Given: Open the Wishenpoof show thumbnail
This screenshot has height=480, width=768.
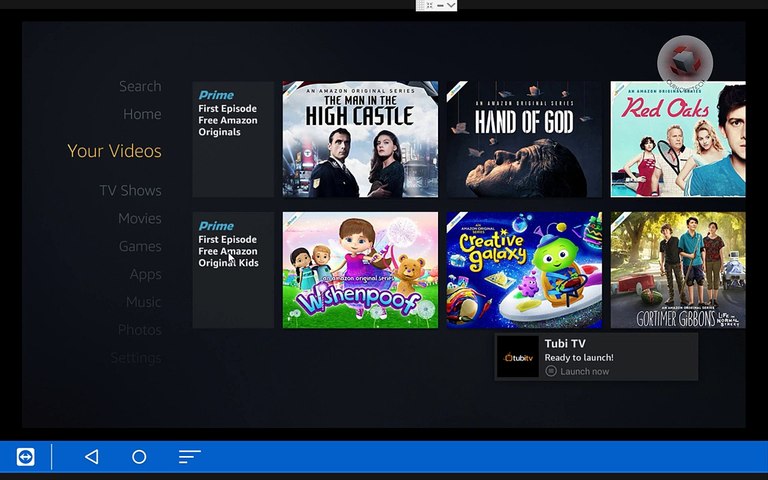Looking at the screenshot, I should click(360, 270).
